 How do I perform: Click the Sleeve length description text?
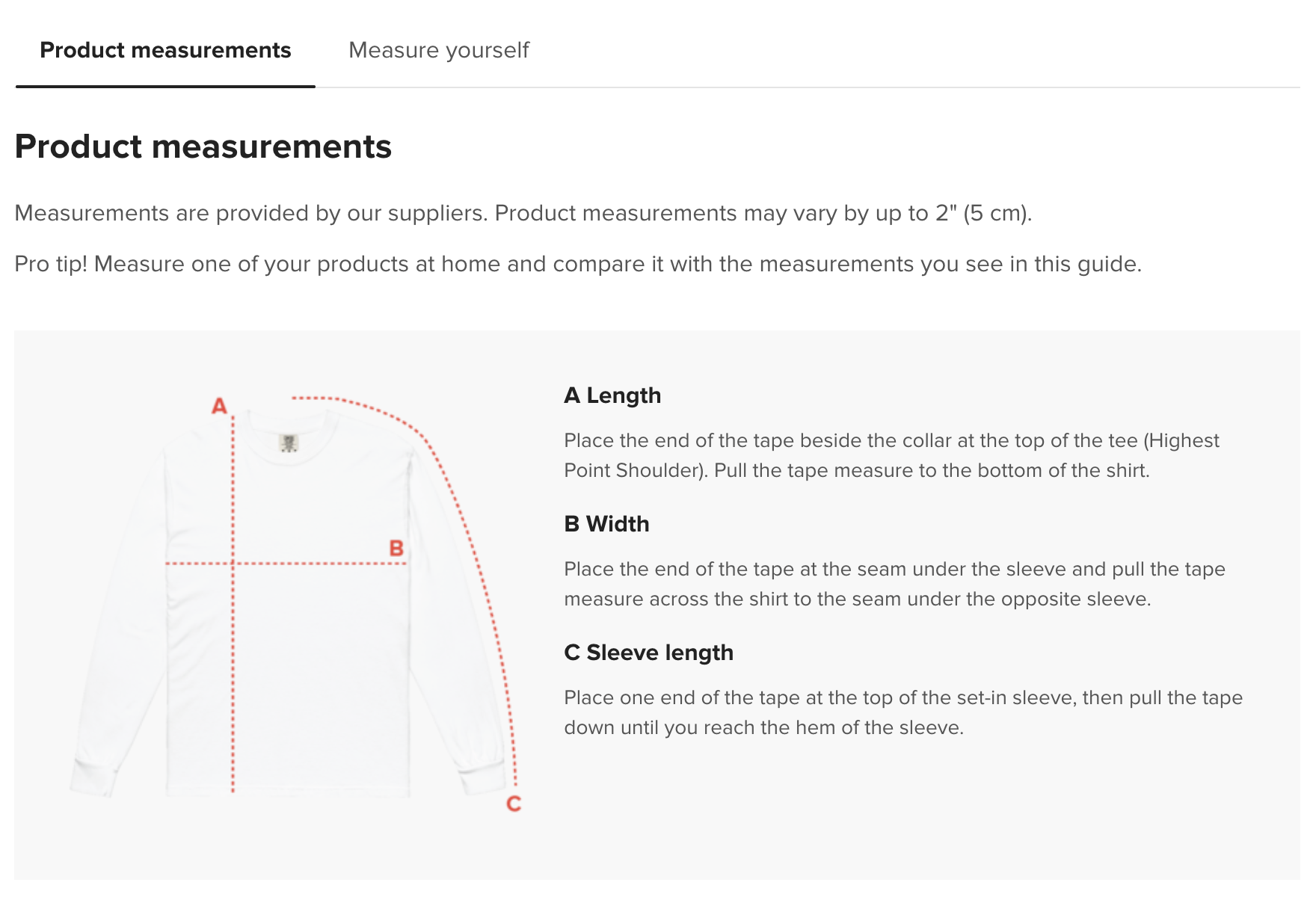click(x=903, y=712)
